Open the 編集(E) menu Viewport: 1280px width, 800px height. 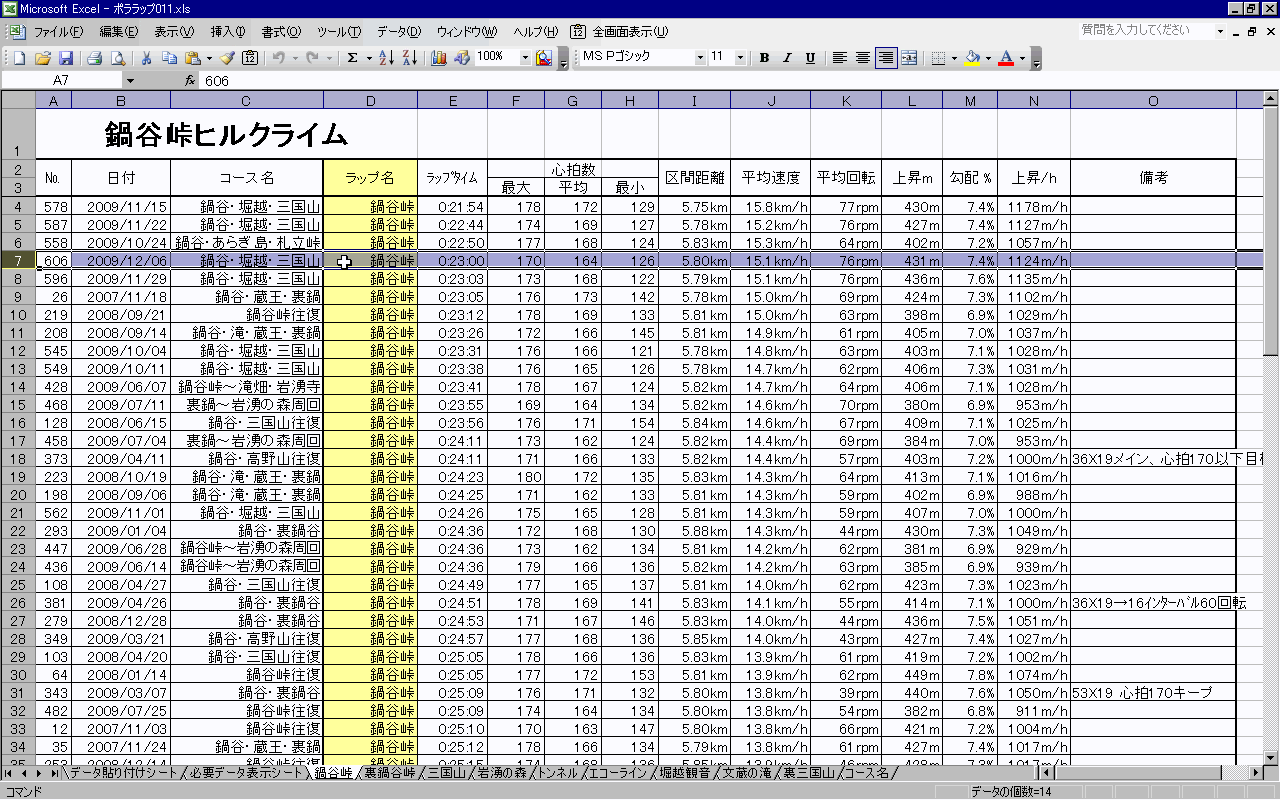click(119, 31)
